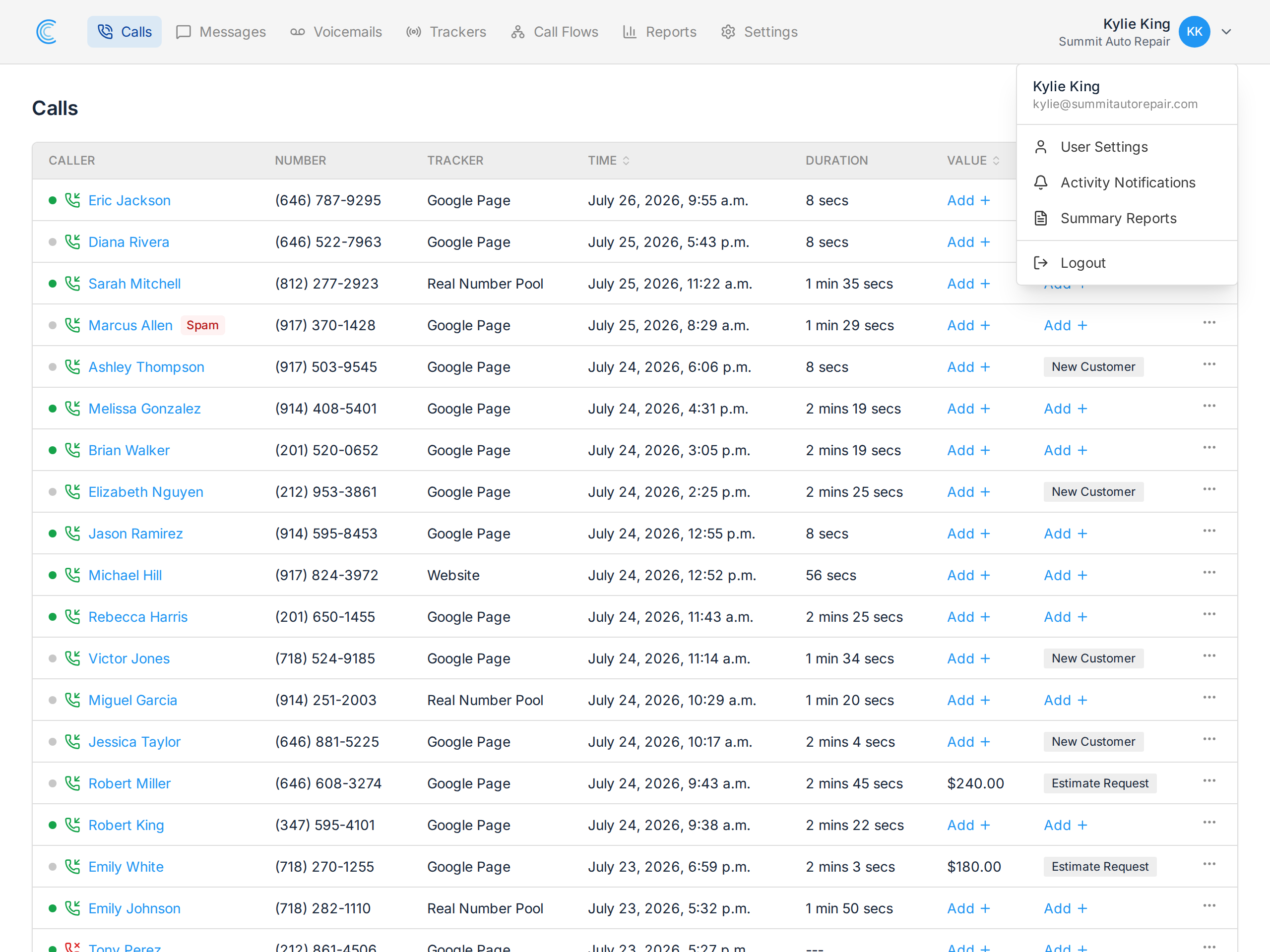Click the Spam tag on Marcus Allen

pos(203,325)
